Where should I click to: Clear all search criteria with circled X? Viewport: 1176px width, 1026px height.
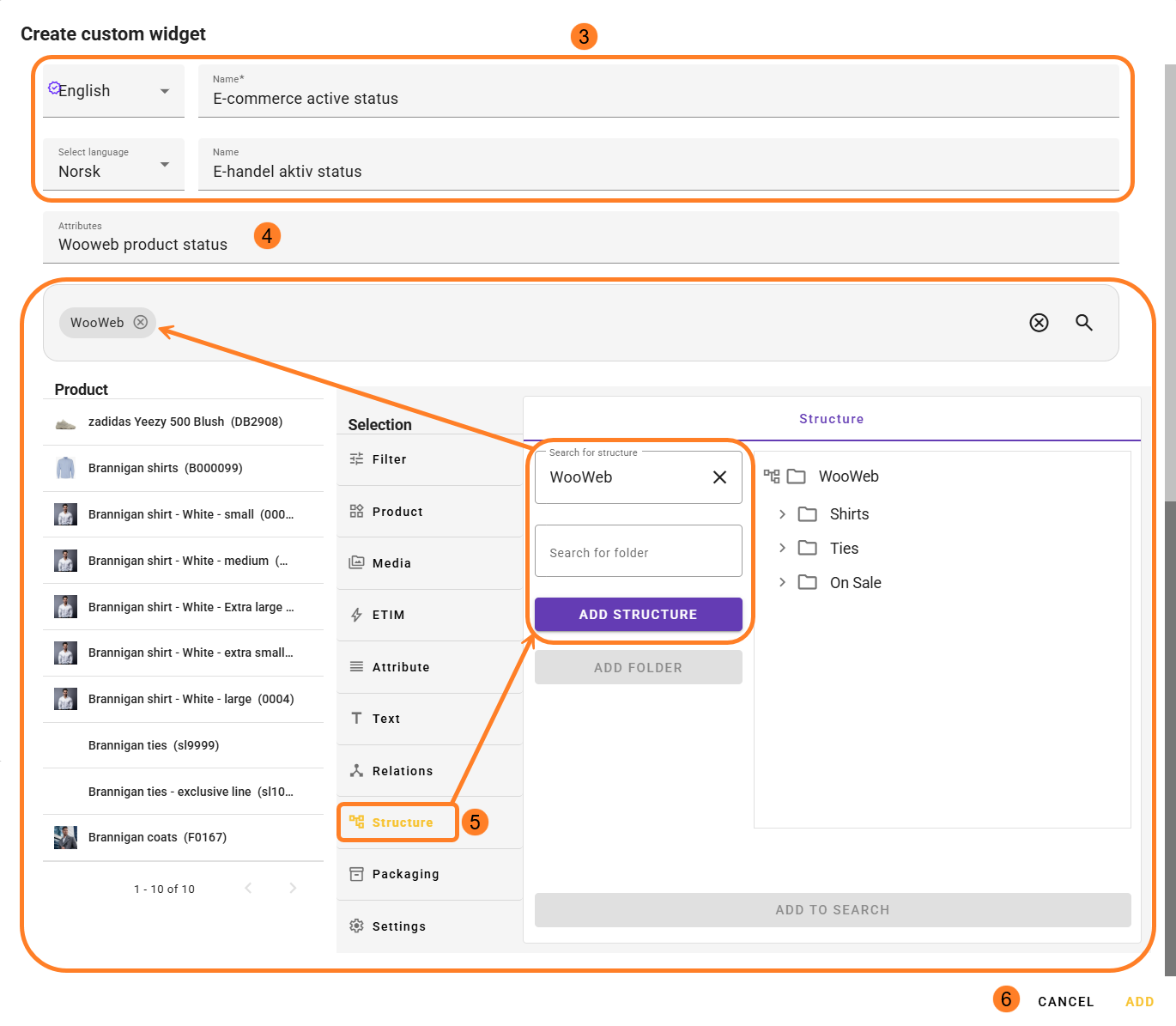click(1039, 323)
